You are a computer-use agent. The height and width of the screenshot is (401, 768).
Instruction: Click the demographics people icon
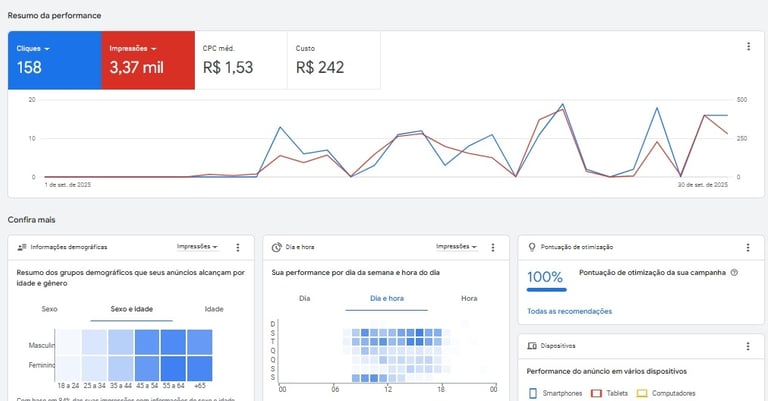coord(22,247)
